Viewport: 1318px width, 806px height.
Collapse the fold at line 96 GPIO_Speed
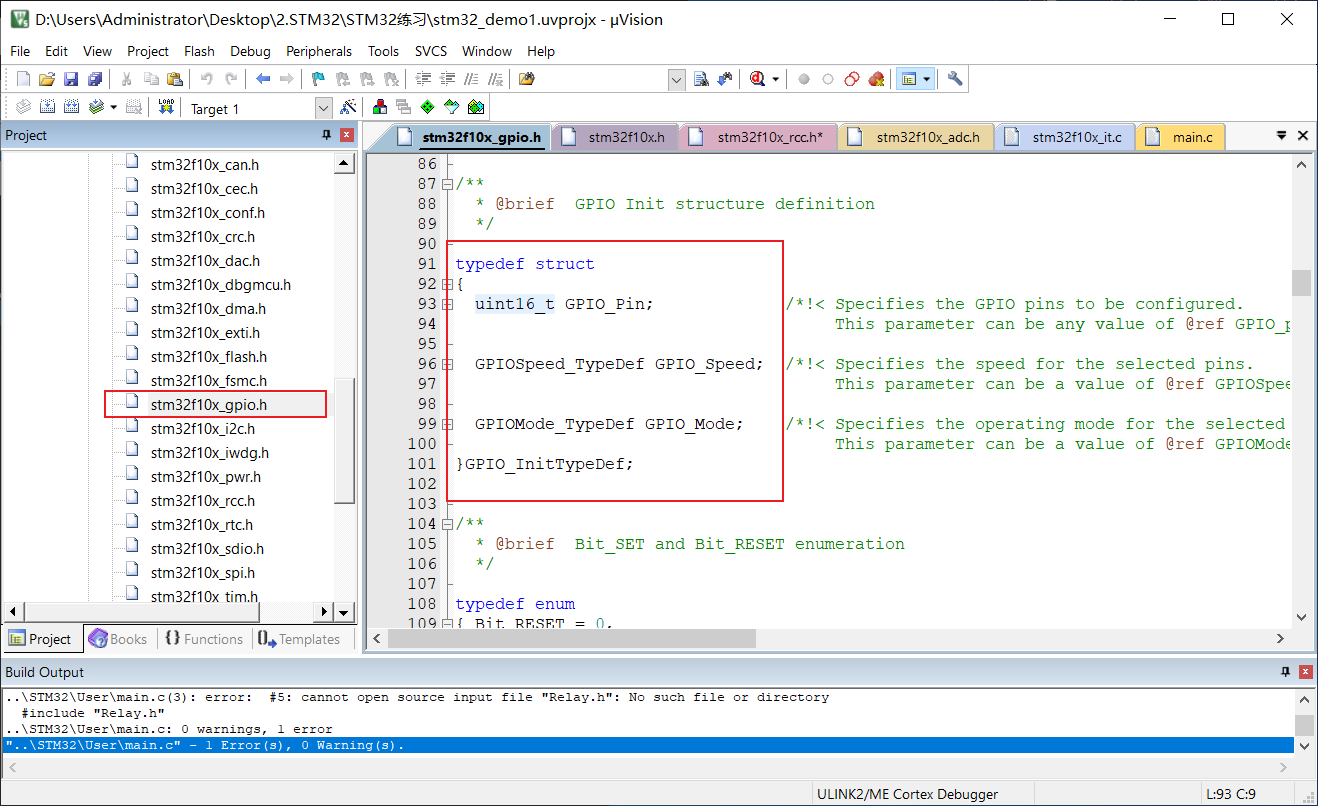[447, 364]
